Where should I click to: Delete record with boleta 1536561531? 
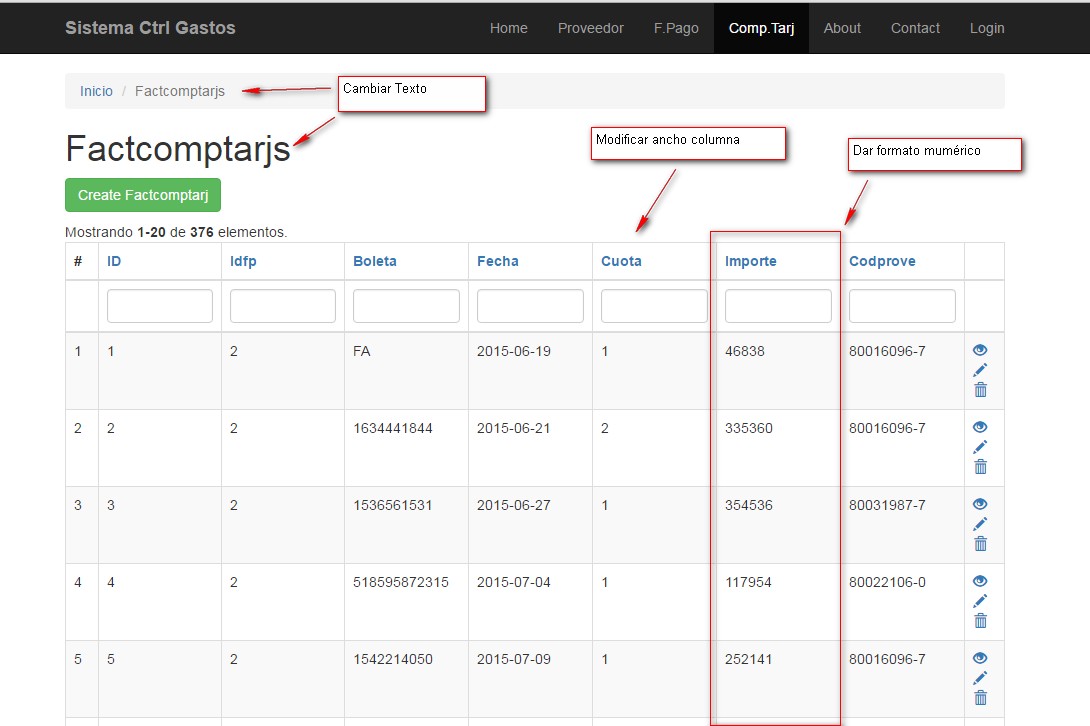coord(980,544)
